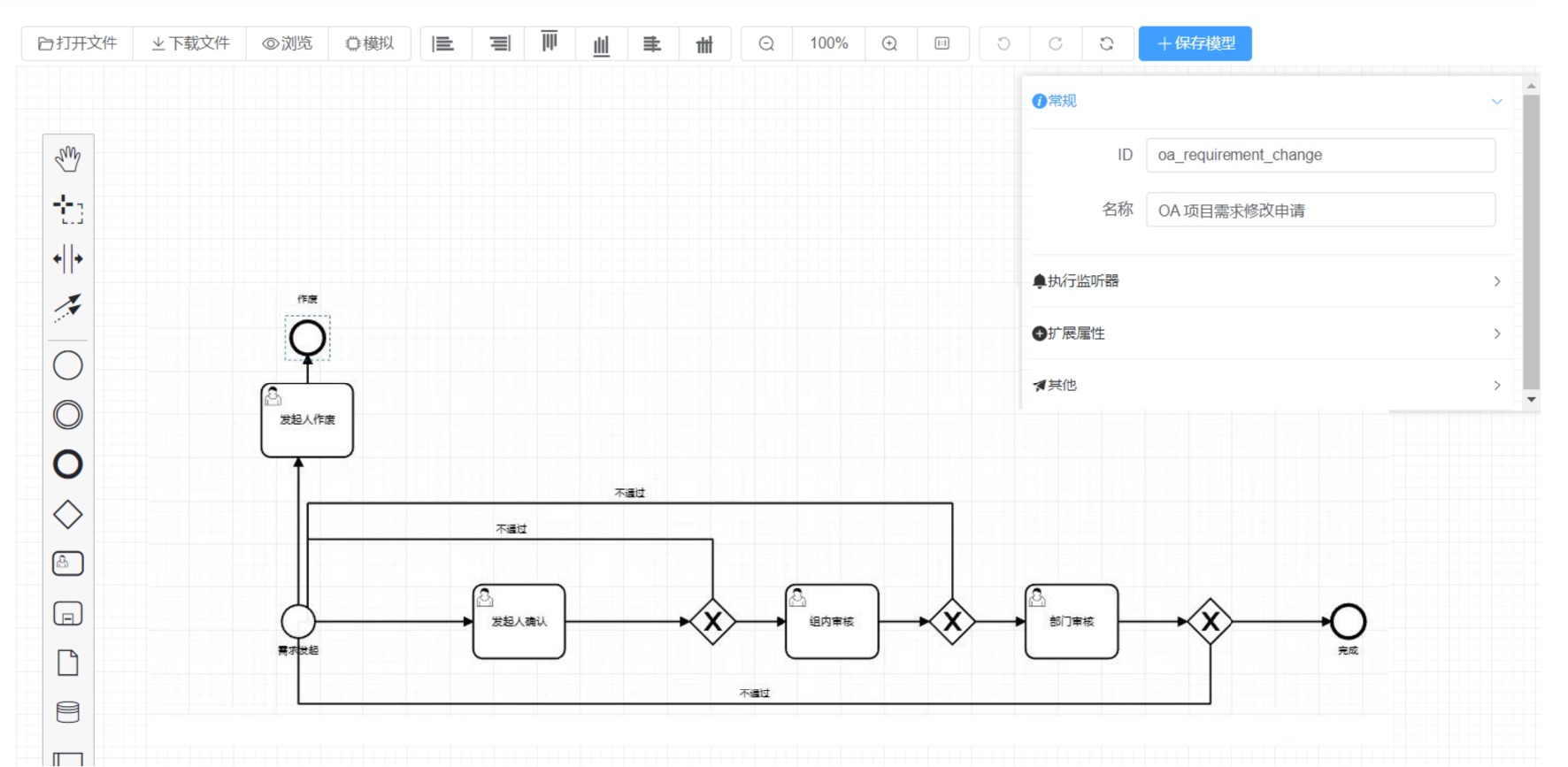Reset zoom by clicking 100%
The height and width of the screenshot is (767, 1568).
(828, 43)
